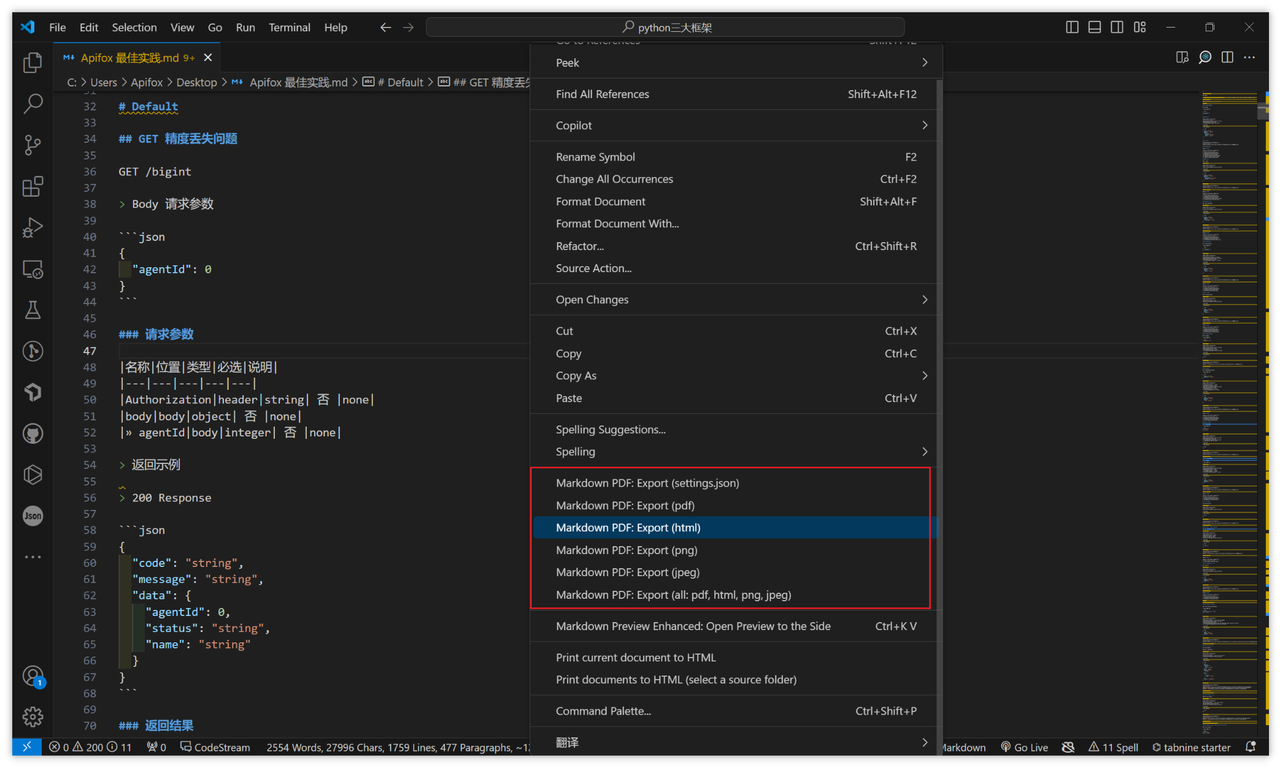Show additional views via the ellipsis icon
The height and width of the screenshot is (768, 1280).
[x=33, y=557]
